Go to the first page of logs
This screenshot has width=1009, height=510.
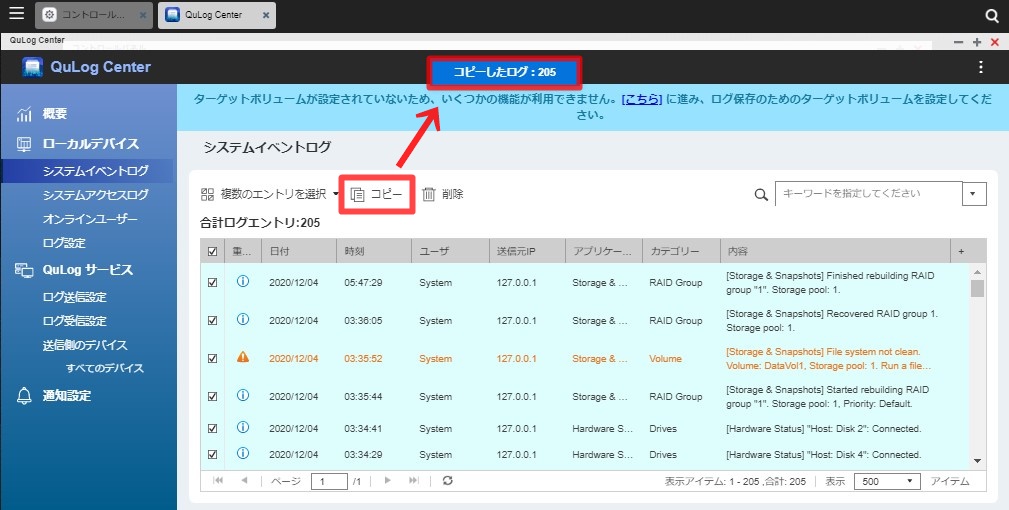(x=218, y=480)
